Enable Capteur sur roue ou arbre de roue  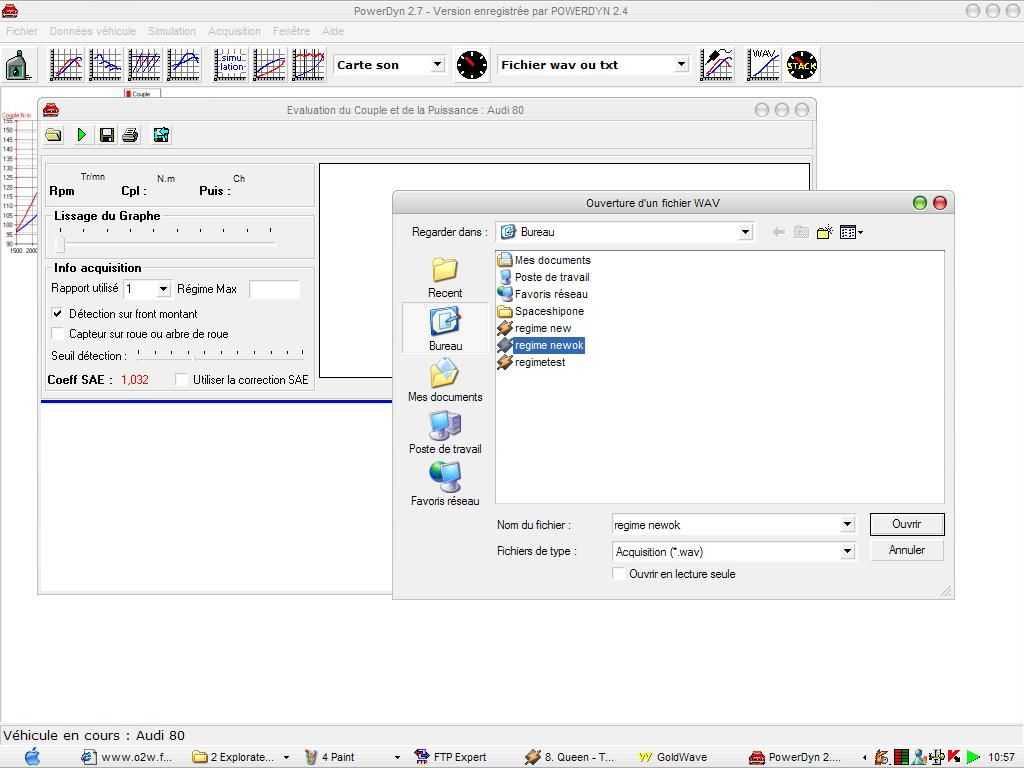pos(57,334)
